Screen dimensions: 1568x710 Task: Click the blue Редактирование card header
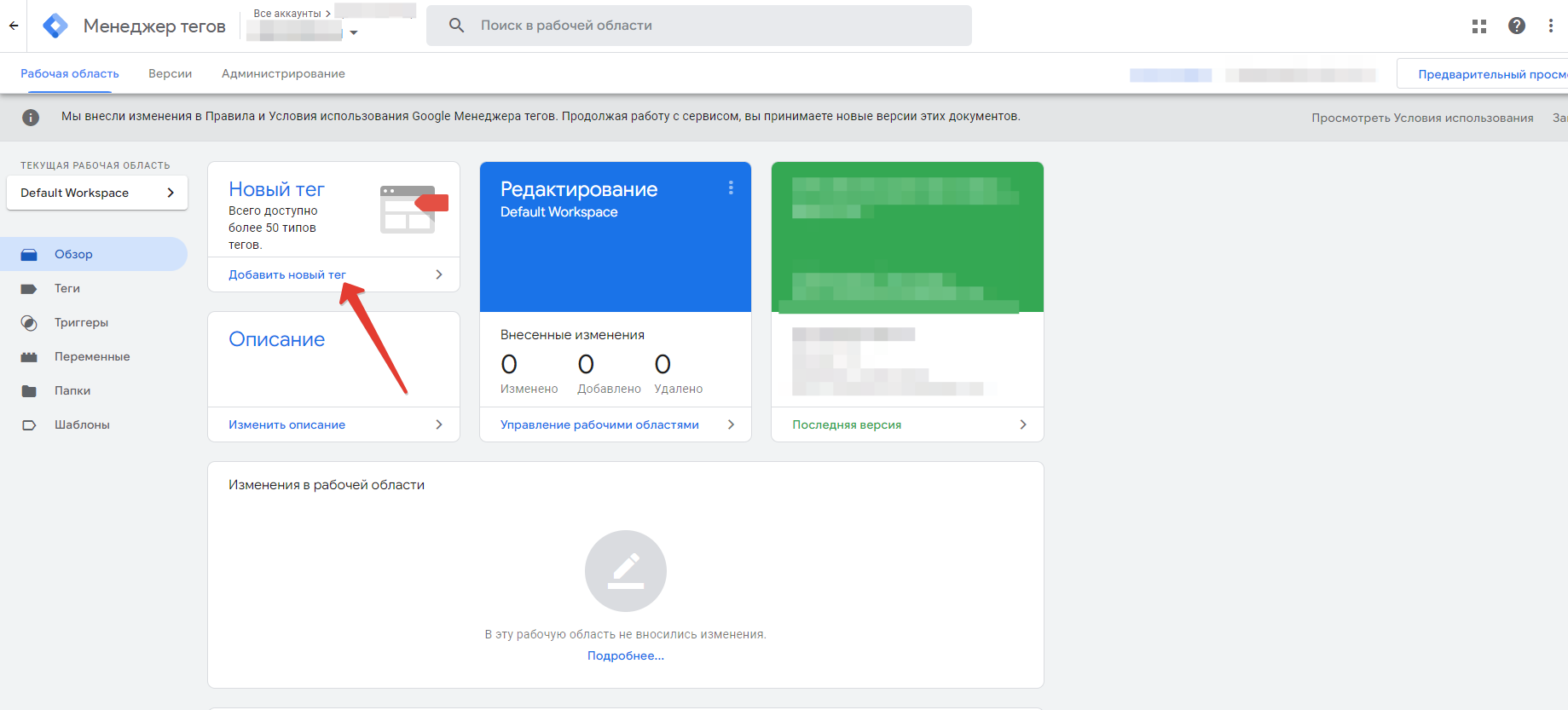tap(616, 237)
